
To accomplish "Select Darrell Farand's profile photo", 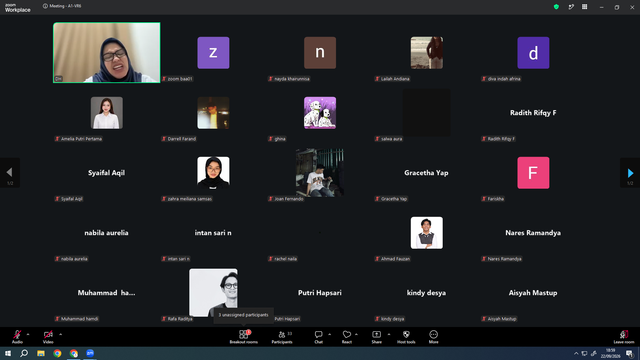I will [x=213, y=113].
